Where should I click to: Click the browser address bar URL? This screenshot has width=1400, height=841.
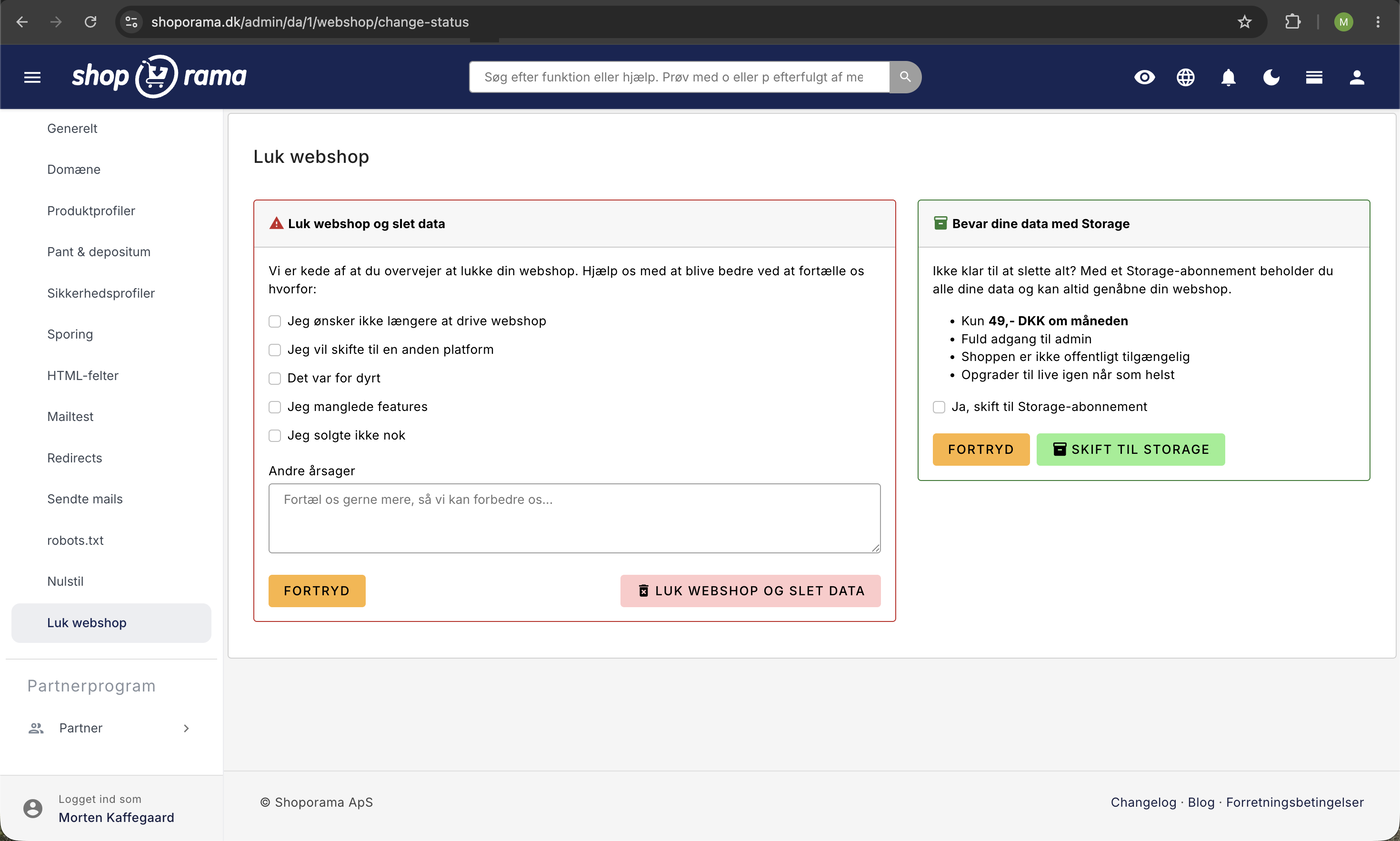coord(310,21)
